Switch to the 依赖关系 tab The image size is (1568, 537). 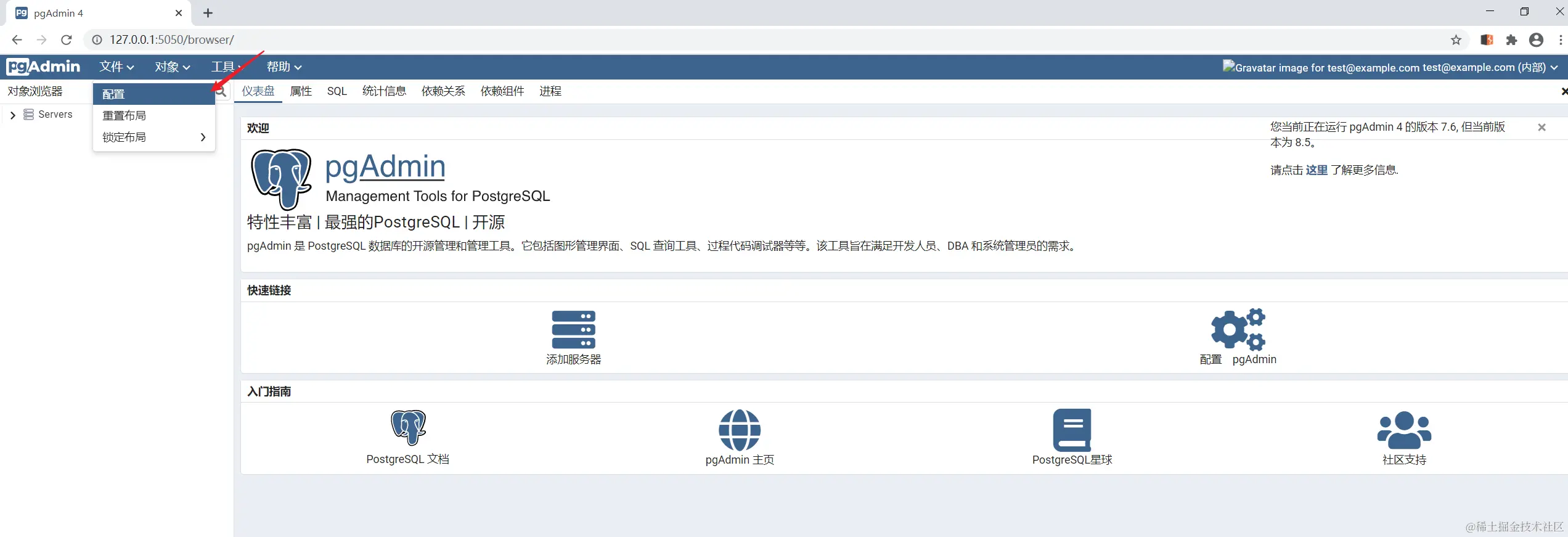[x=443, y=91]
